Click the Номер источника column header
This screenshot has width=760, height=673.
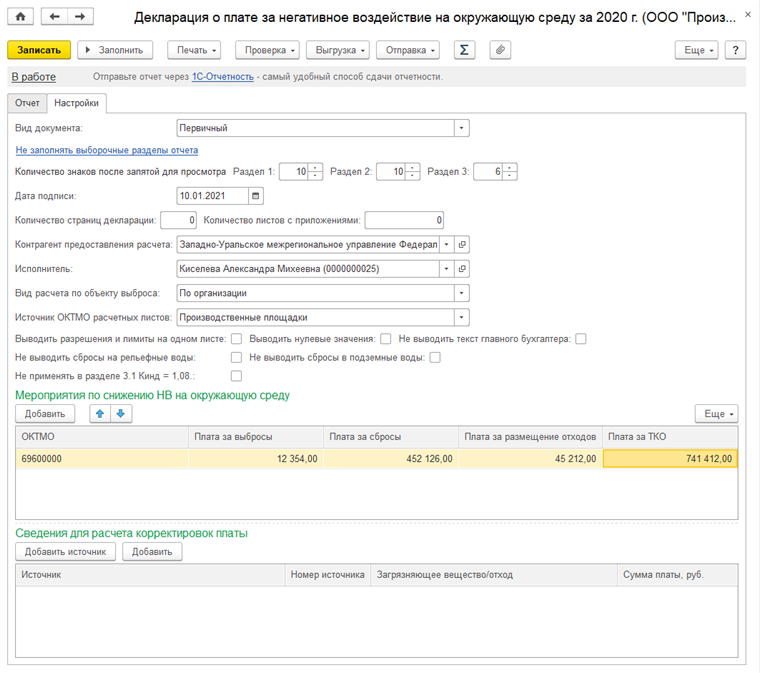pos(328,575)
